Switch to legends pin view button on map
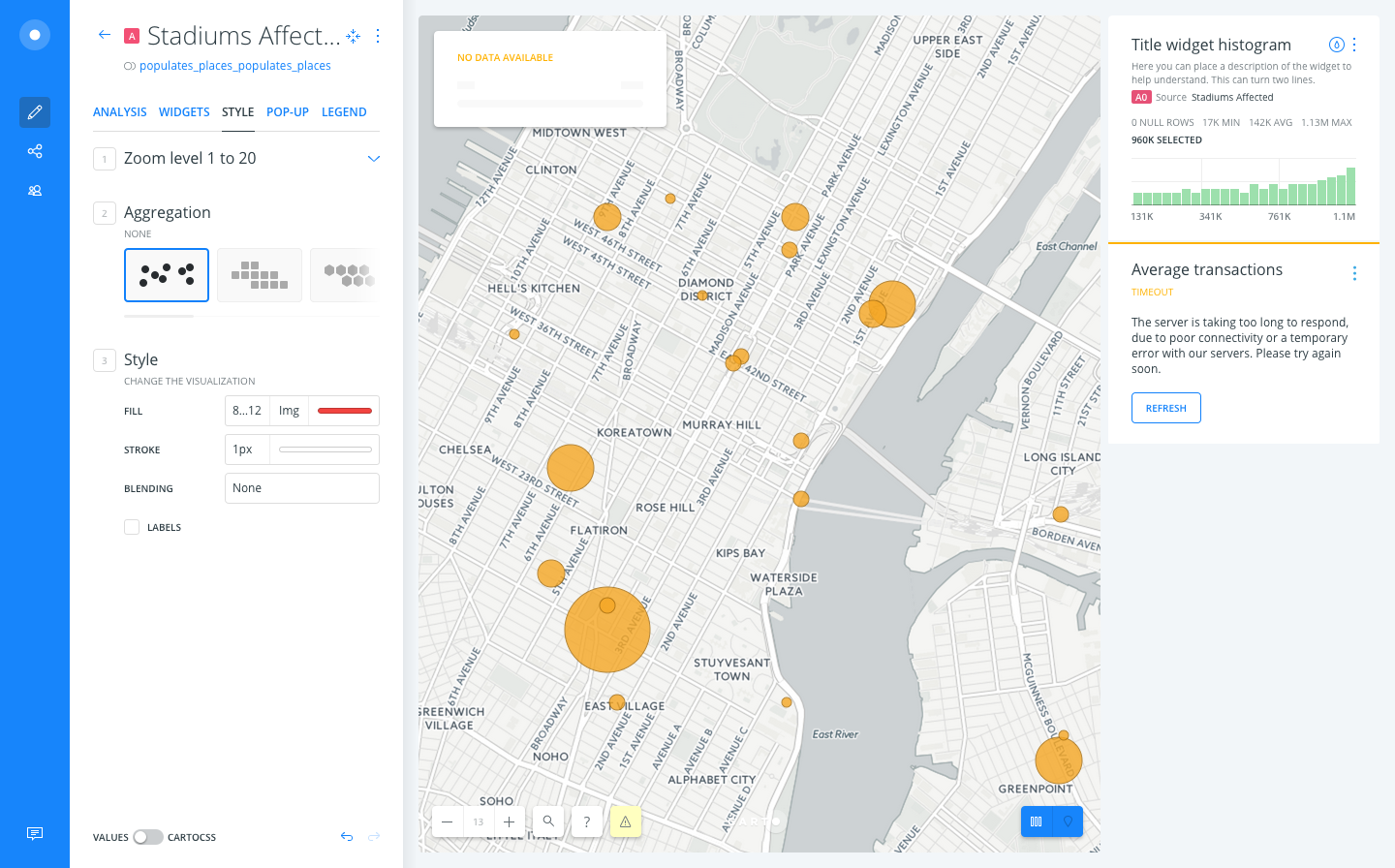 (1068, 821)
